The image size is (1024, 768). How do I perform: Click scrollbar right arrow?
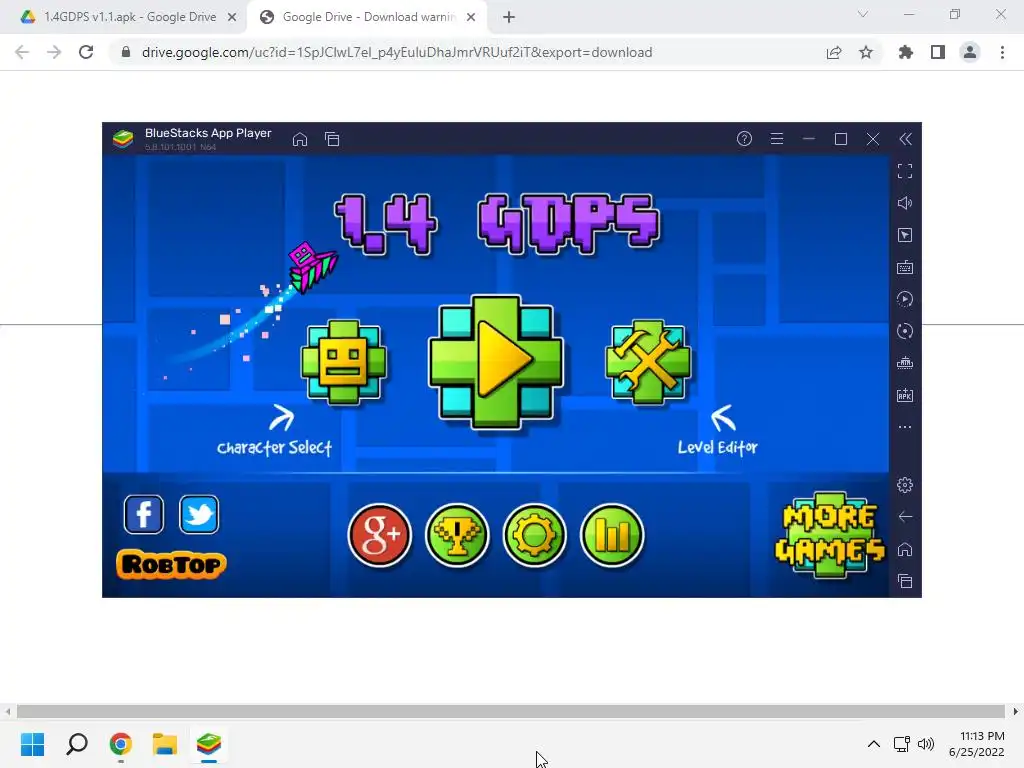tap(1016, 711)
